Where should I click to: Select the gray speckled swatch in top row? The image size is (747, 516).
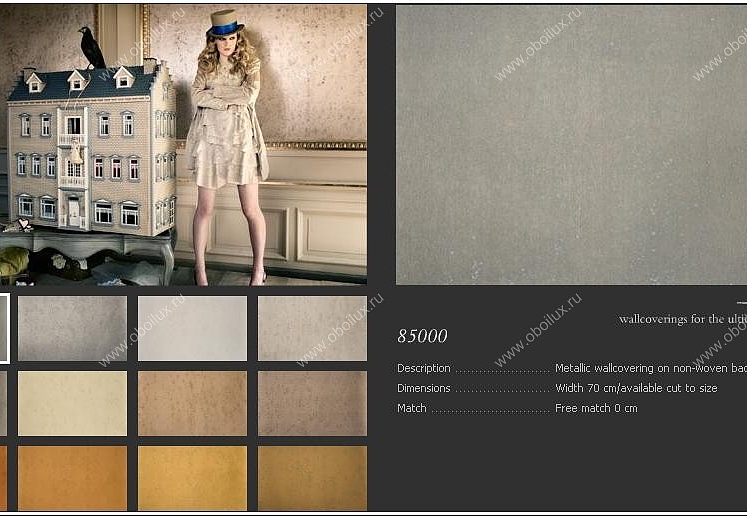click(72, 328)
